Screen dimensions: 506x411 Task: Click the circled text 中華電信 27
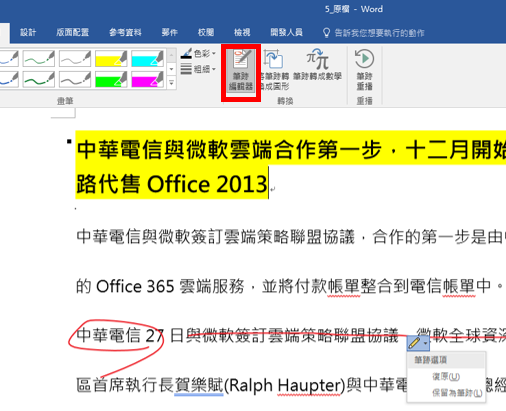(x=120, y=335)
